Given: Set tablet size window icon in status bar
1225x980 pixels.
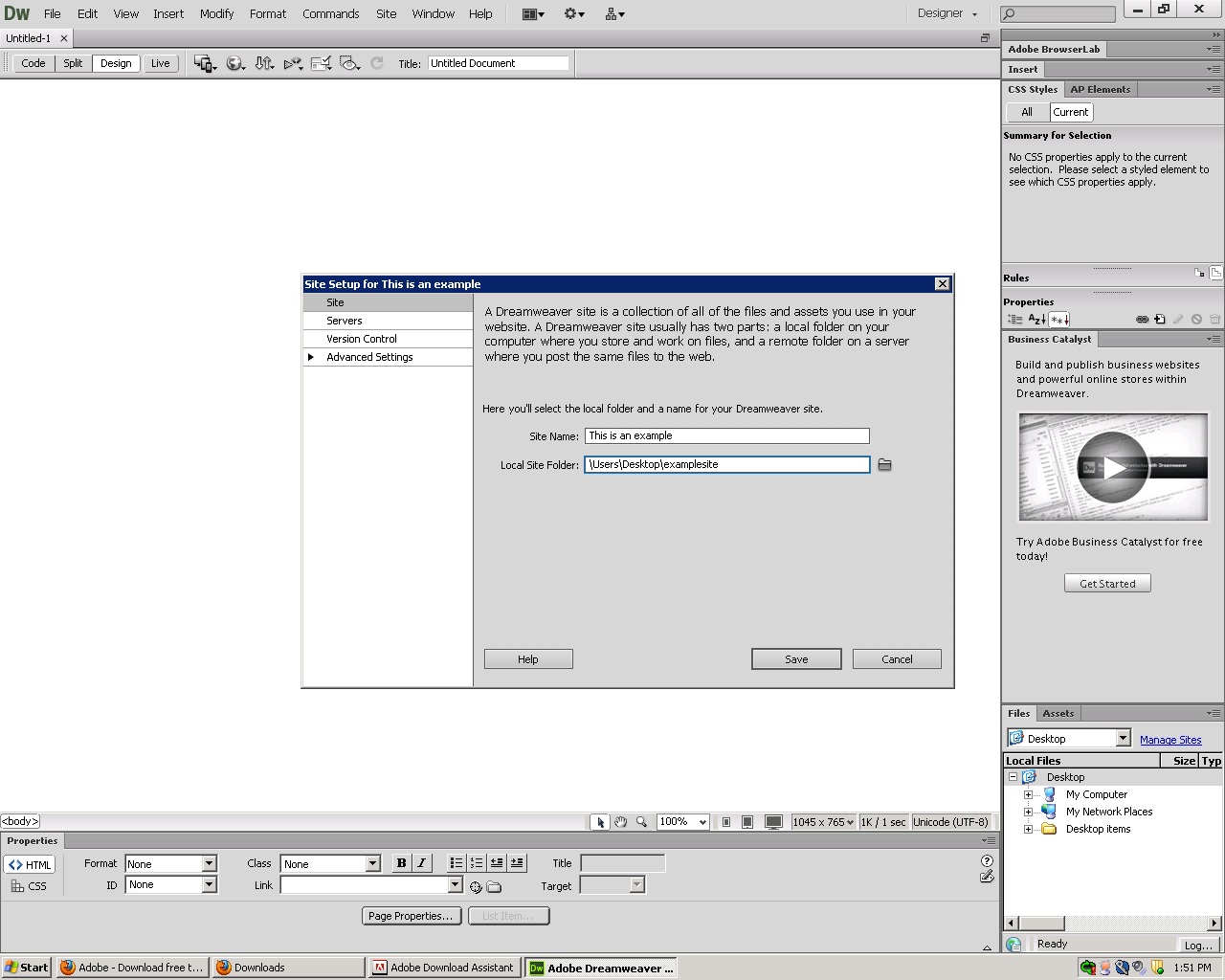Looking at the screenshot, I should tap(747, 822).
